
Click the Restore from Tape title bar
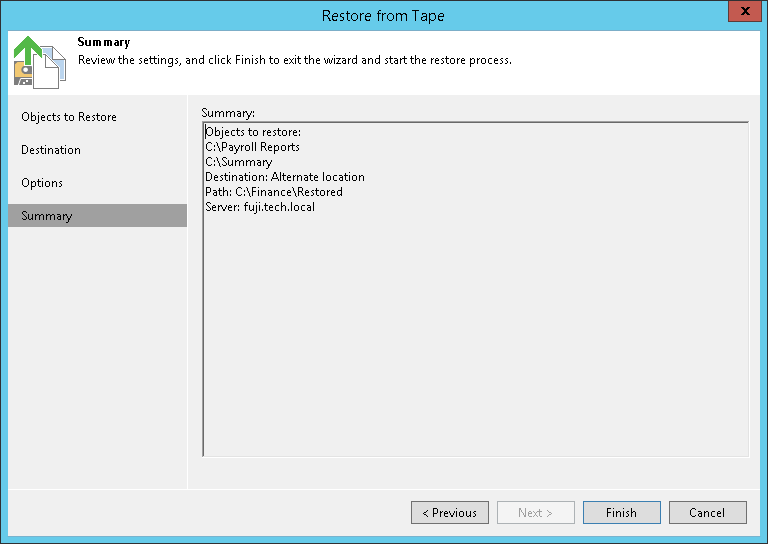(x=383, y=16)
